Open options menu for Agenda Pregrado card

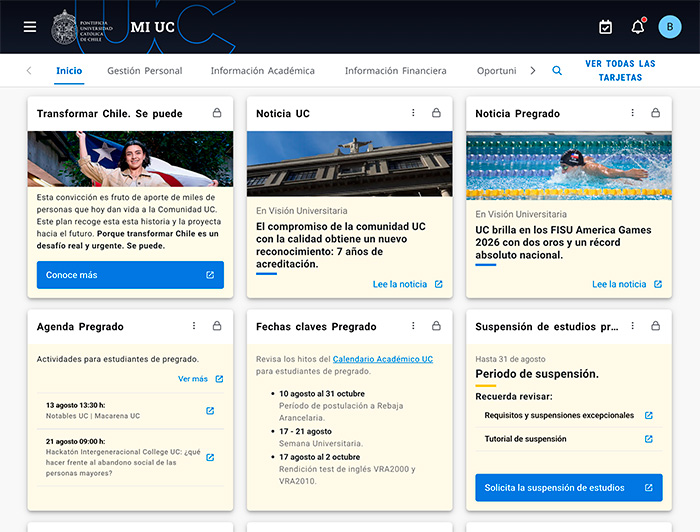click(194, 326)
